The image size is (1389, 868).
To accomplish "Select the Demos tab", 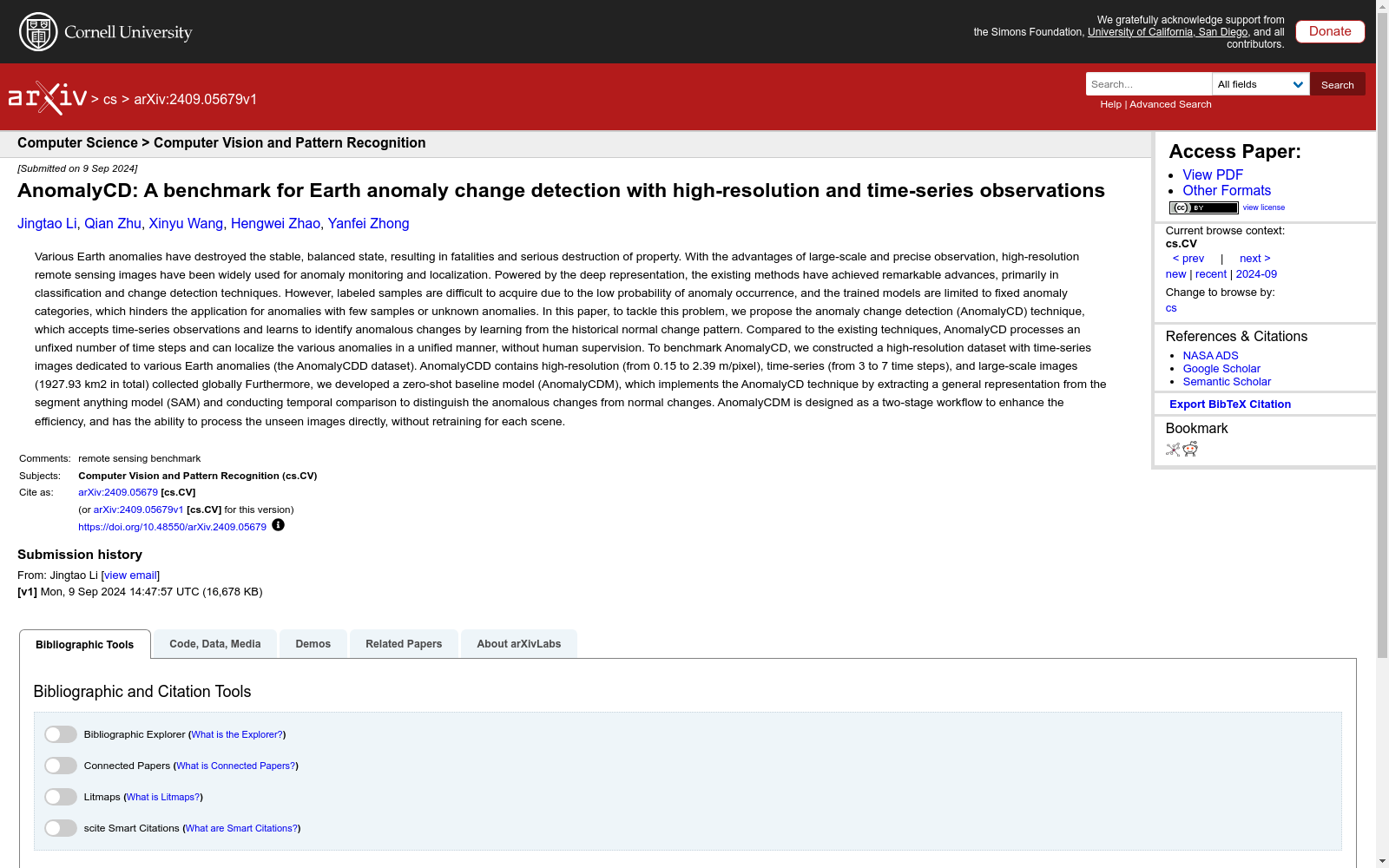I will click(313, 644).
